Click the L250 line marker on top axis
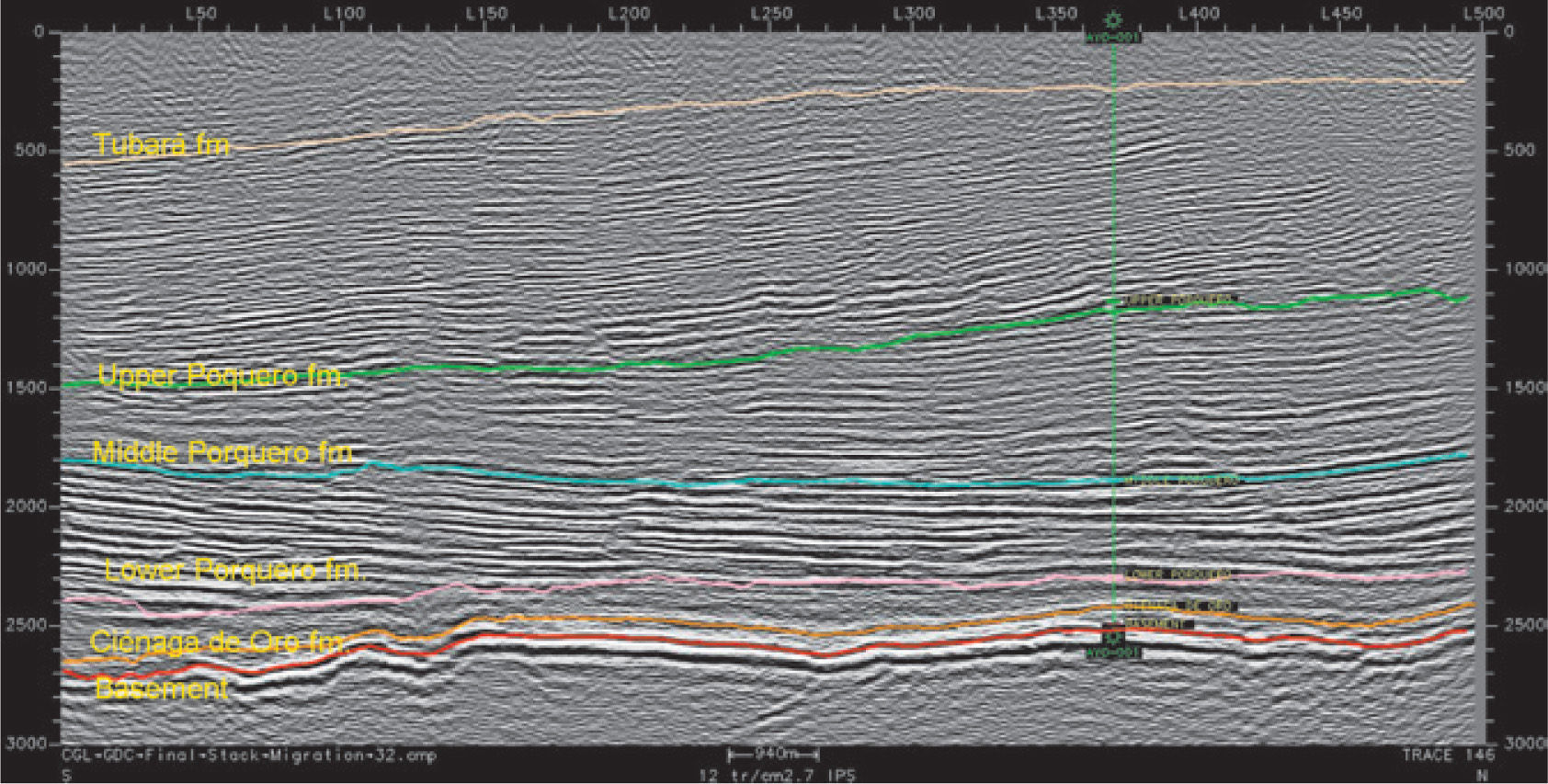The width and height of the screenshot is (1548, 784). point(771,13)
